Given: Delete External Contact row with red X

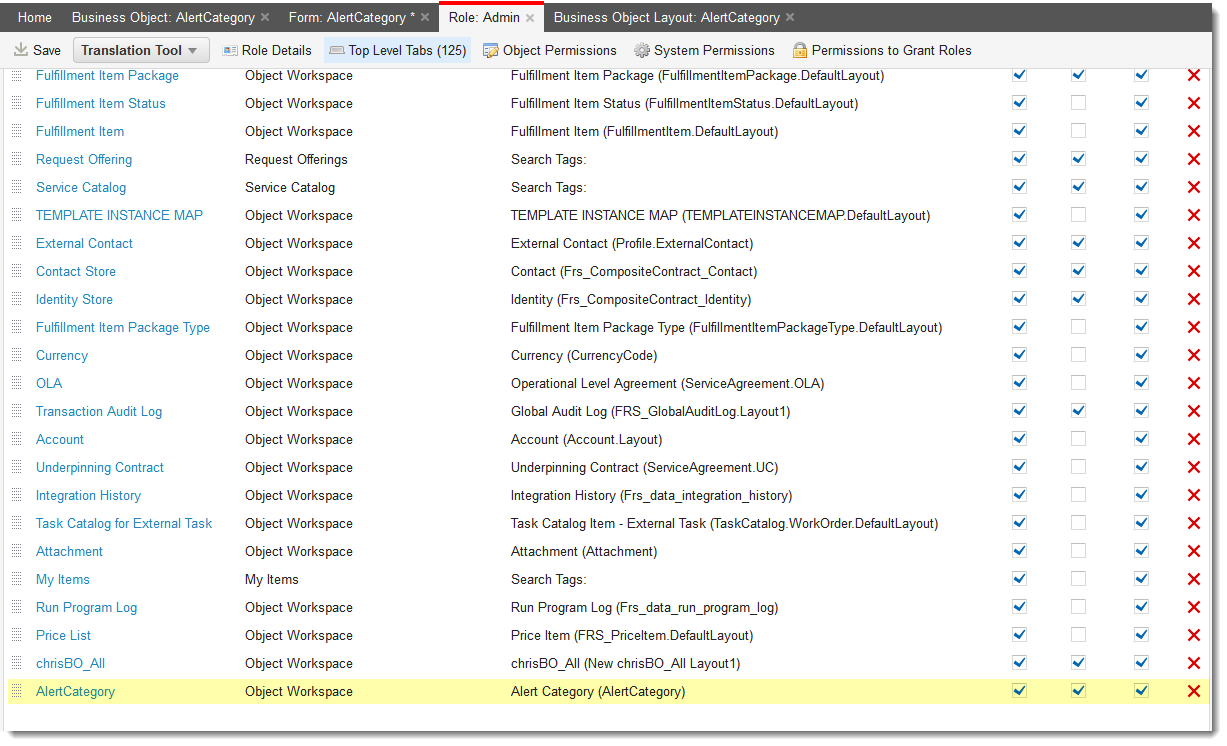Looking at the screenshot, I should click(x=1193, y=243).
